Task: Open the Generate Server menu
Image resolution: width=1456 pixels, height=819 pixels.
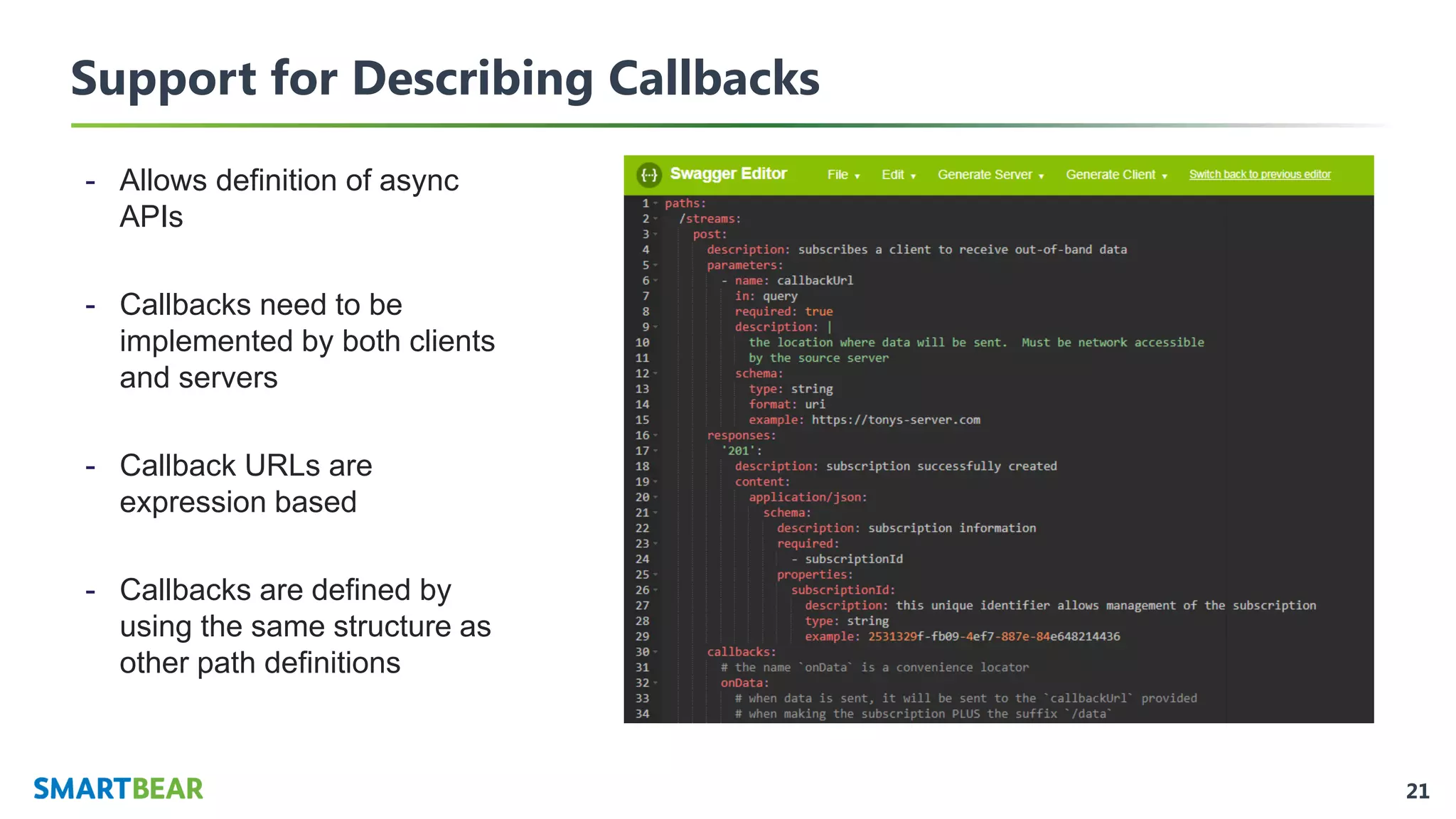Action: point(990,175)
